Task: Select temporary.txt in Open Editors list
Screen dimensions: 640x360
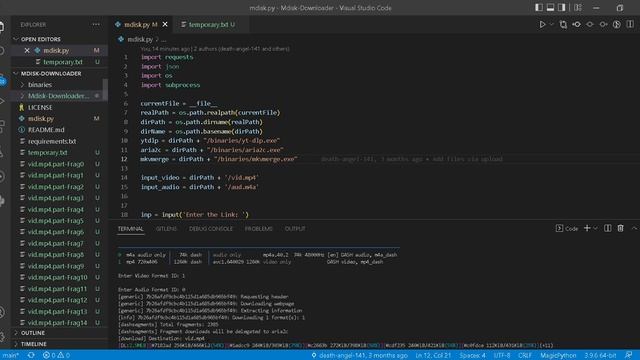Action: tap(60, 62)
